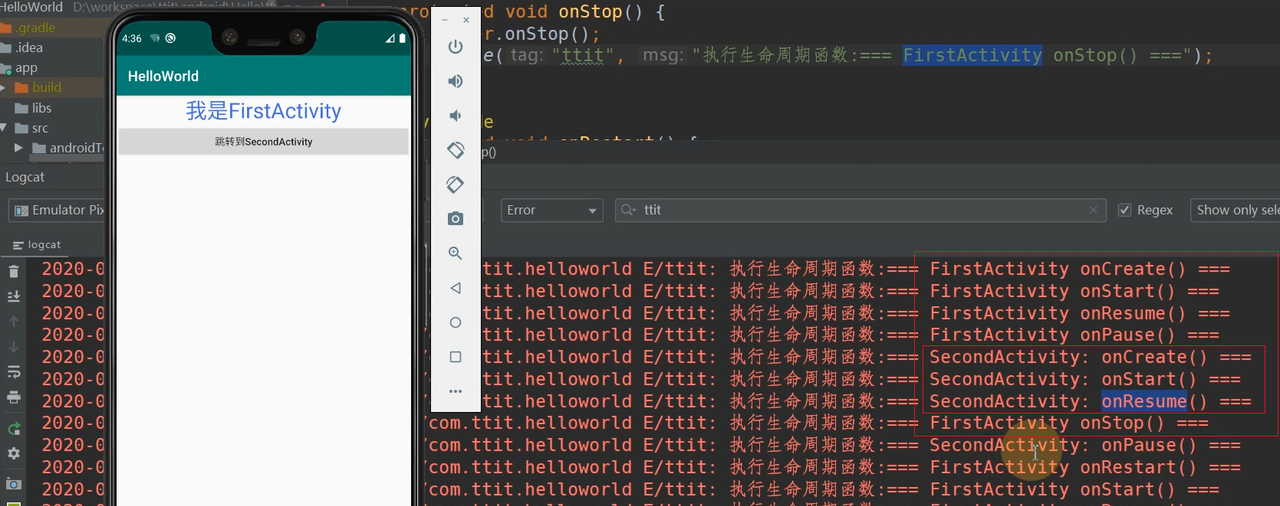Toggle soft-wrap in logcat sidebar
This screenshot has width=1280, height=506.
click(13, 372)
